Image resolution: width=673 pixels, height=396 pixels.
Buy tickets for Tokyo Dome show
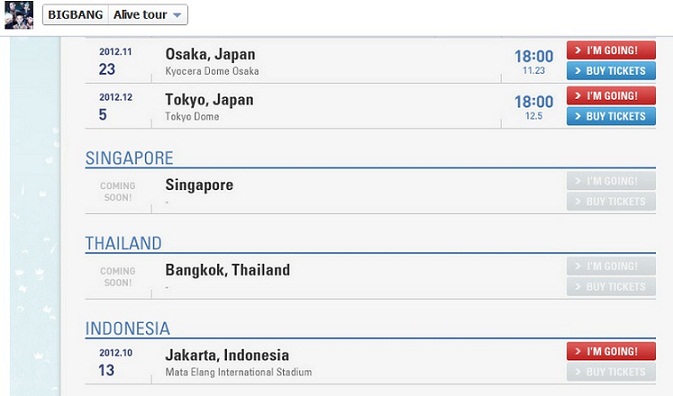[611, 116]
